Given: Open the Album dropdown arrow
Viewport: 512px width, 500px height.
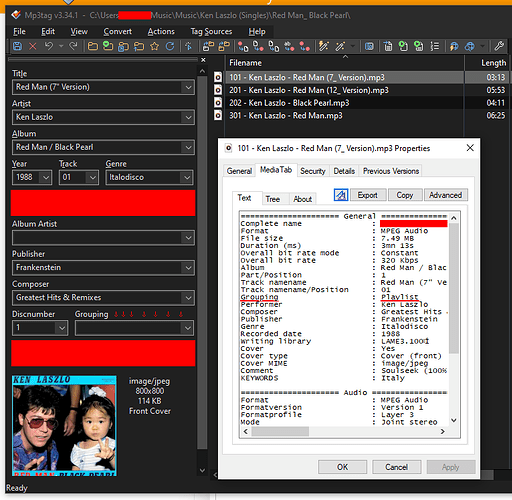Looking at the screenshot, I should [188, 147].
